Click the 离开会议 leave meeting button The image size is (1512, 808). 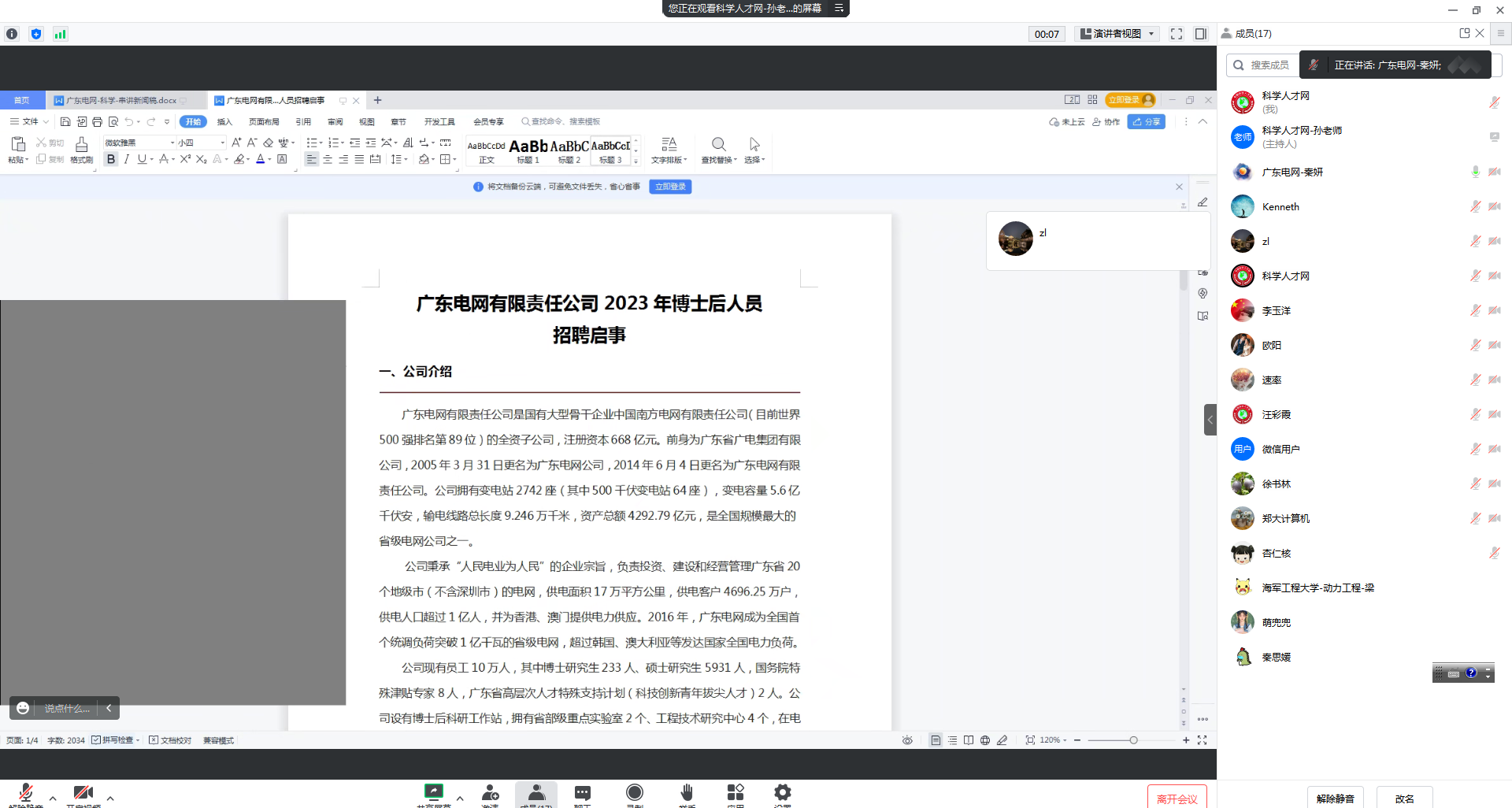[x=1177, y=798]
